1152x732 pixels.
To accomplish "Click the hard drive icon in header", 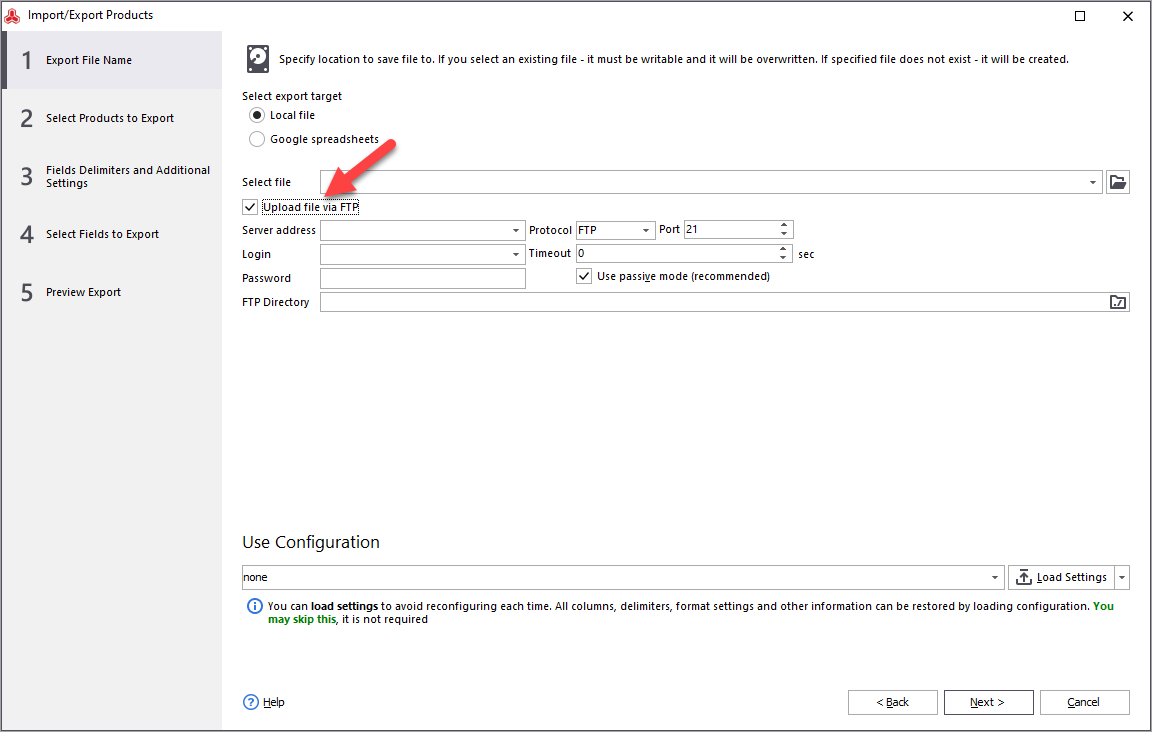I will [258, 59].
